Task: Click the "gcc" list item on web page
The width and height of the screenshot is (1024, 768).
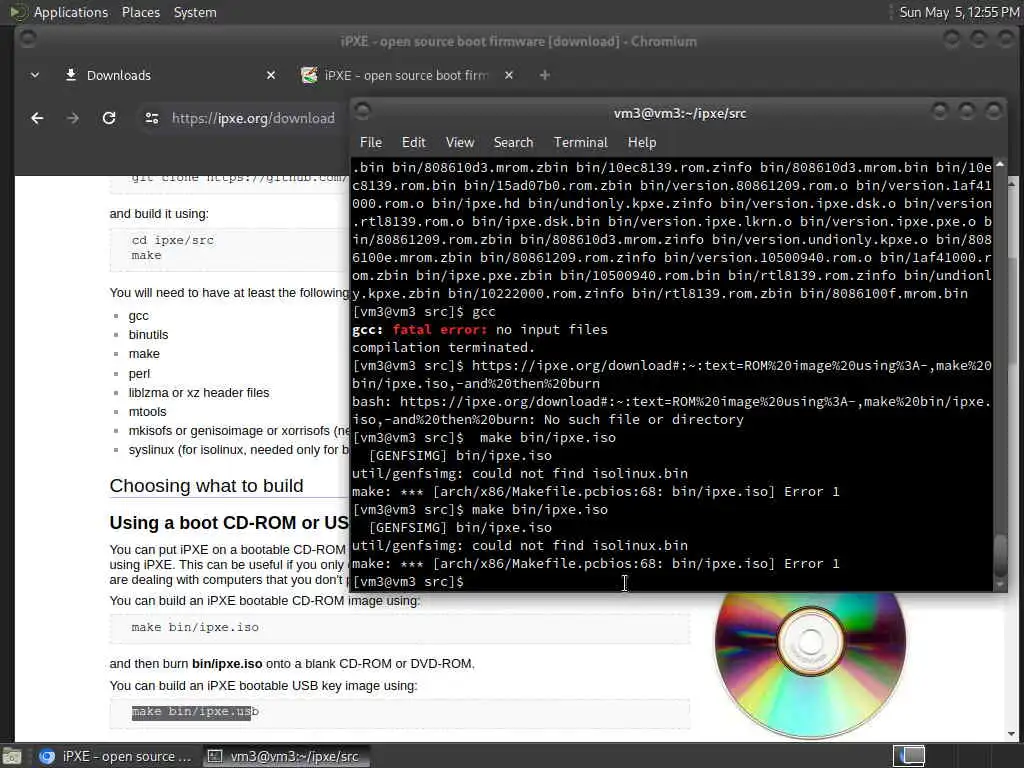Action: pos(138,315)
